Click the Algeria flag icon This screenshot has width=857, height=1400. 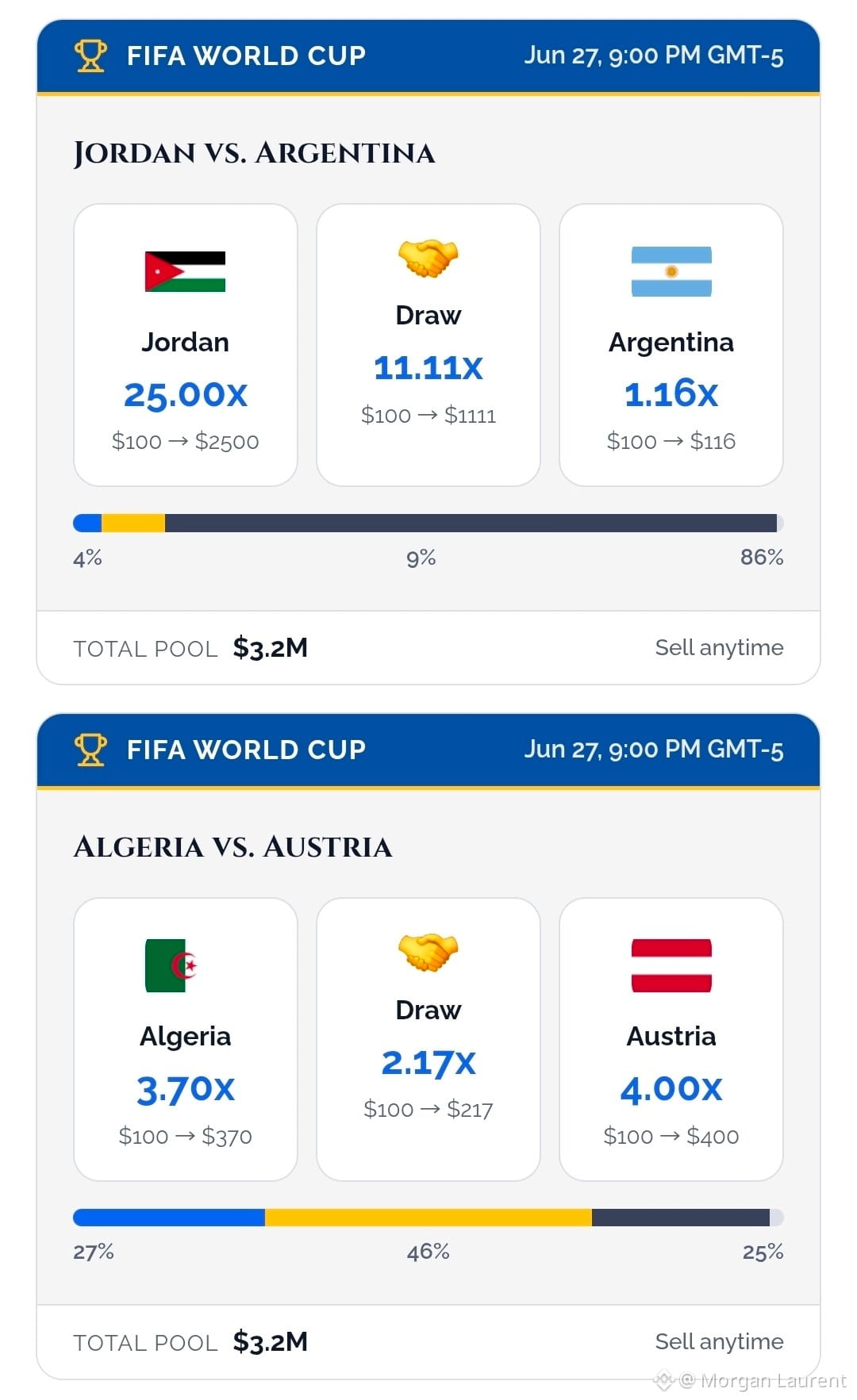[x=171, y=965]
